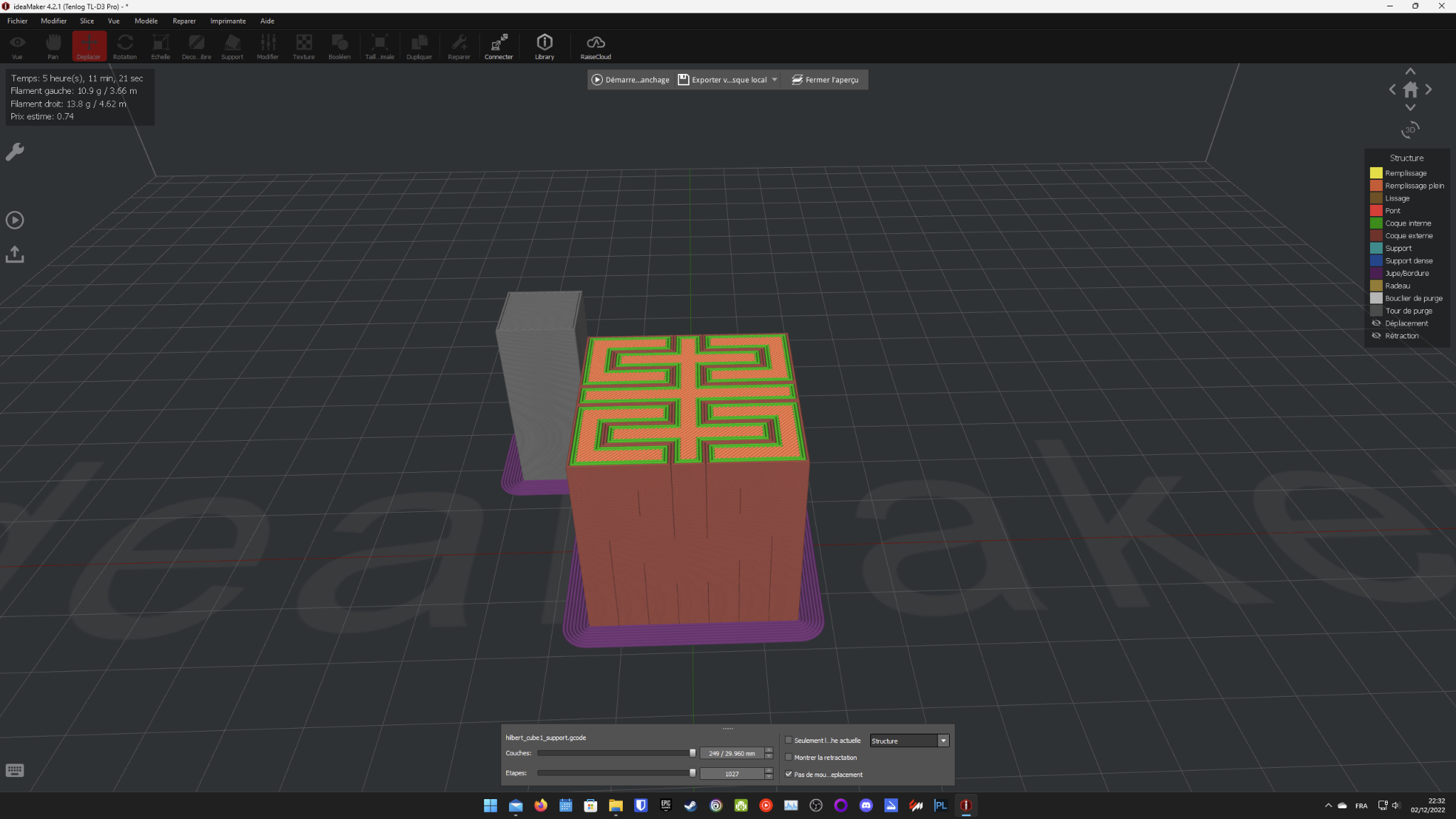
Task: Toggle Déplacement visibility eye icon
Action: tap(1376, 323)
